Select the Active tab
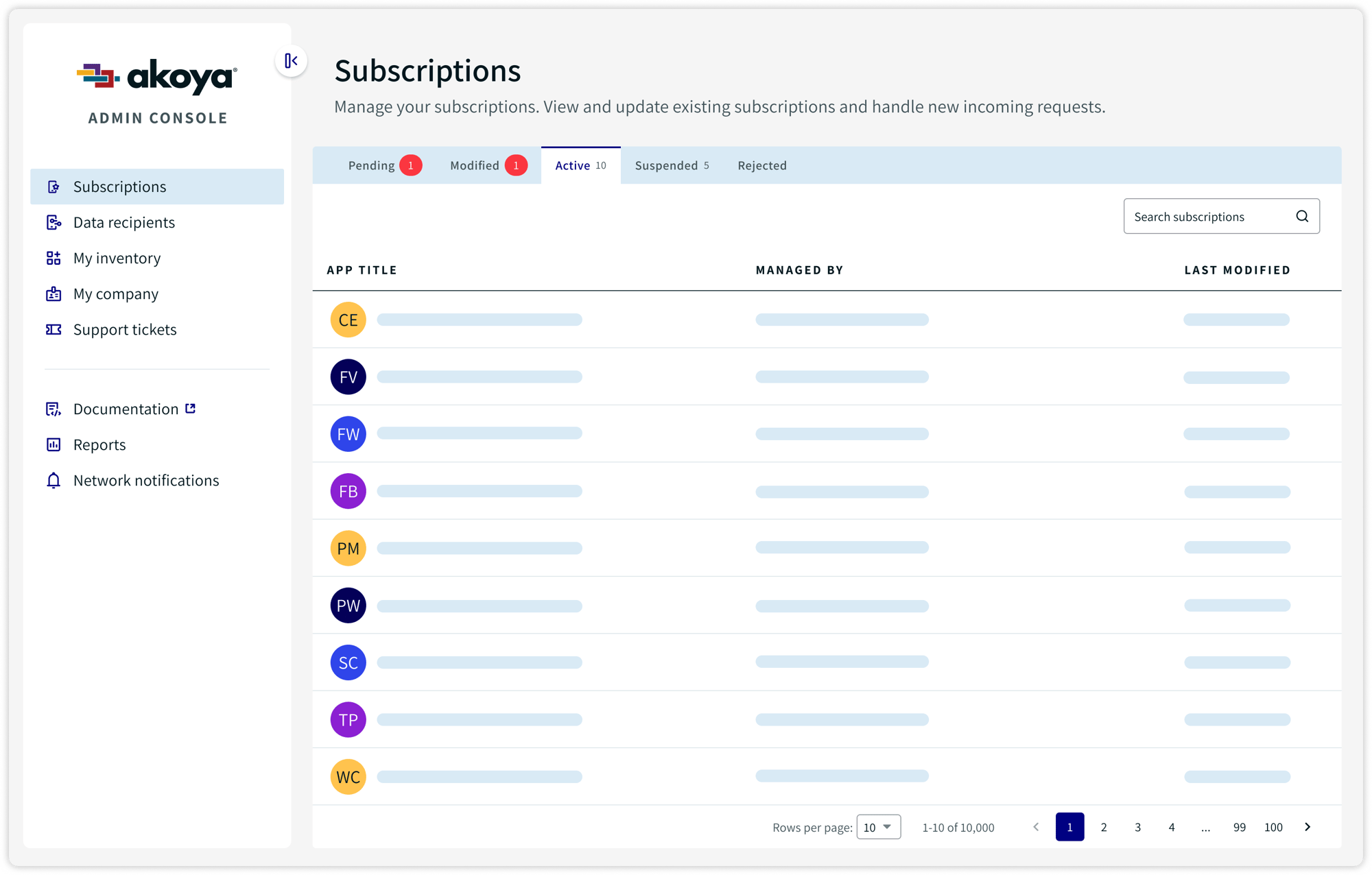This screenshot has height=875, width=1372. [x=580, y=165]
